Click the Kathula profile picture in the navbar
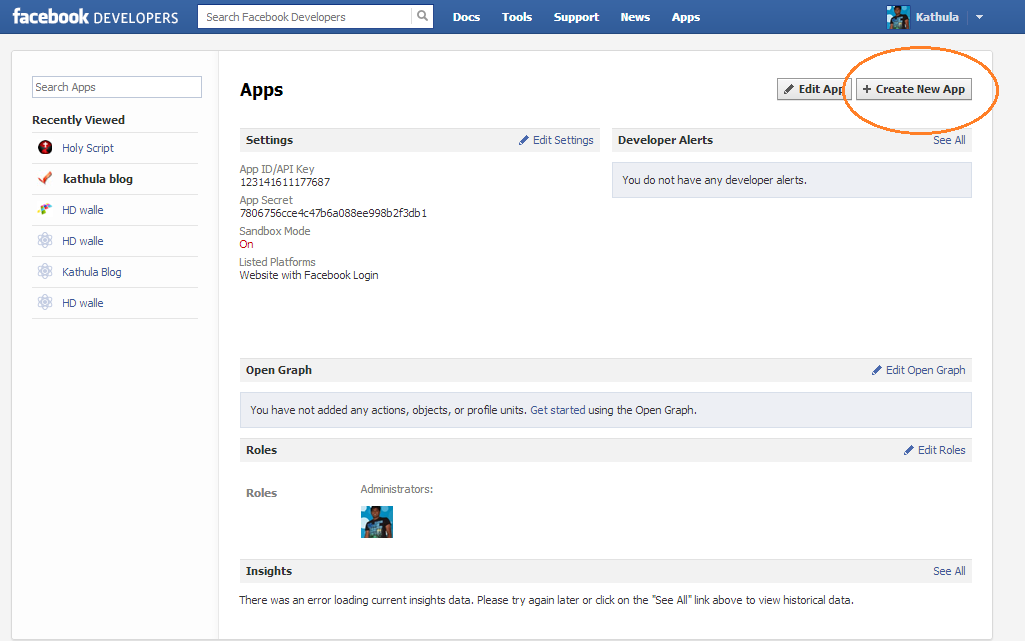The width and height of the screenshot is (1025, 641). pyautogui.click(x=897, y=16)
